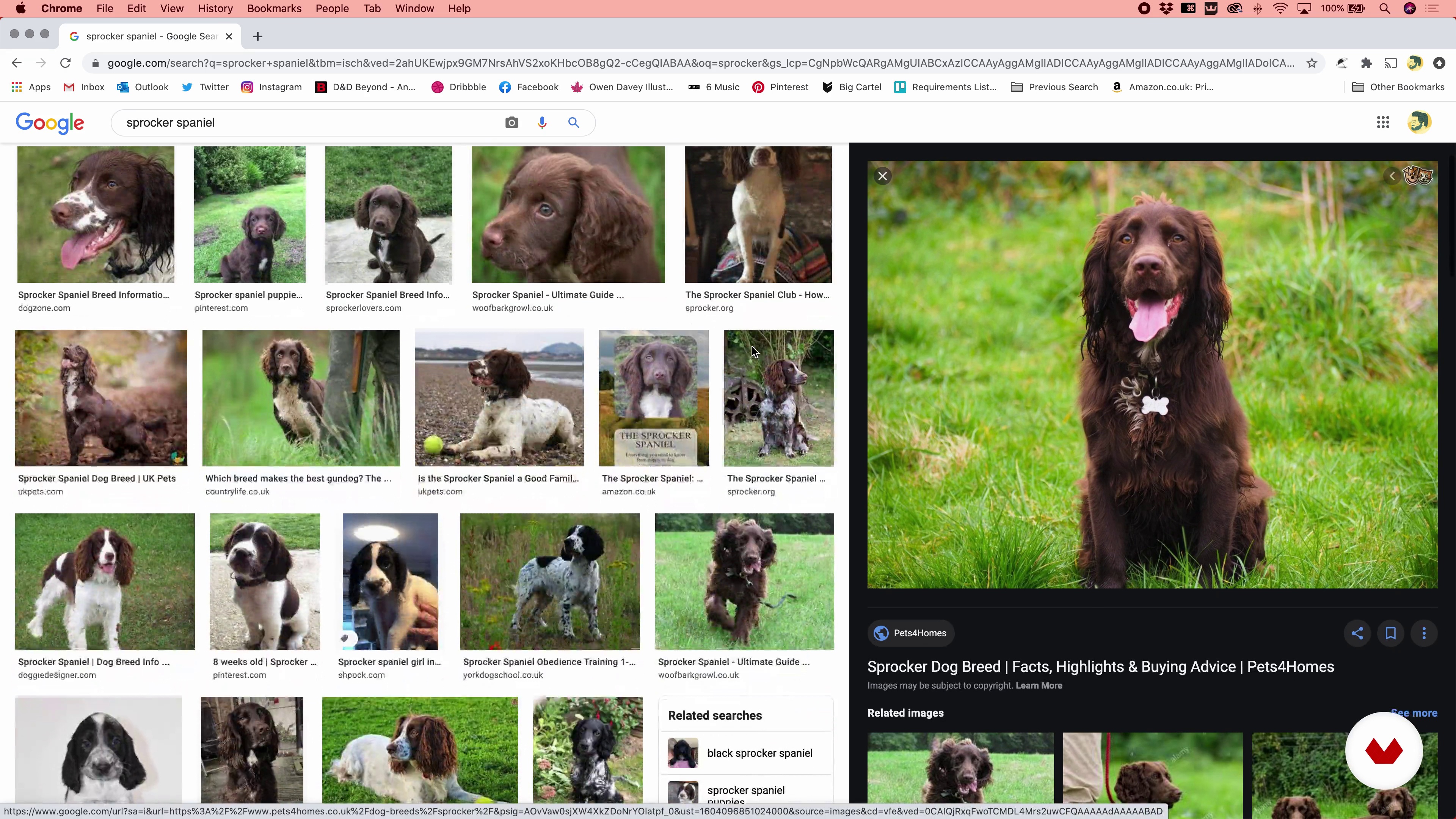Screen dimensions: 1456x819
Task: Open the People menu
Action: click(332, 8)
